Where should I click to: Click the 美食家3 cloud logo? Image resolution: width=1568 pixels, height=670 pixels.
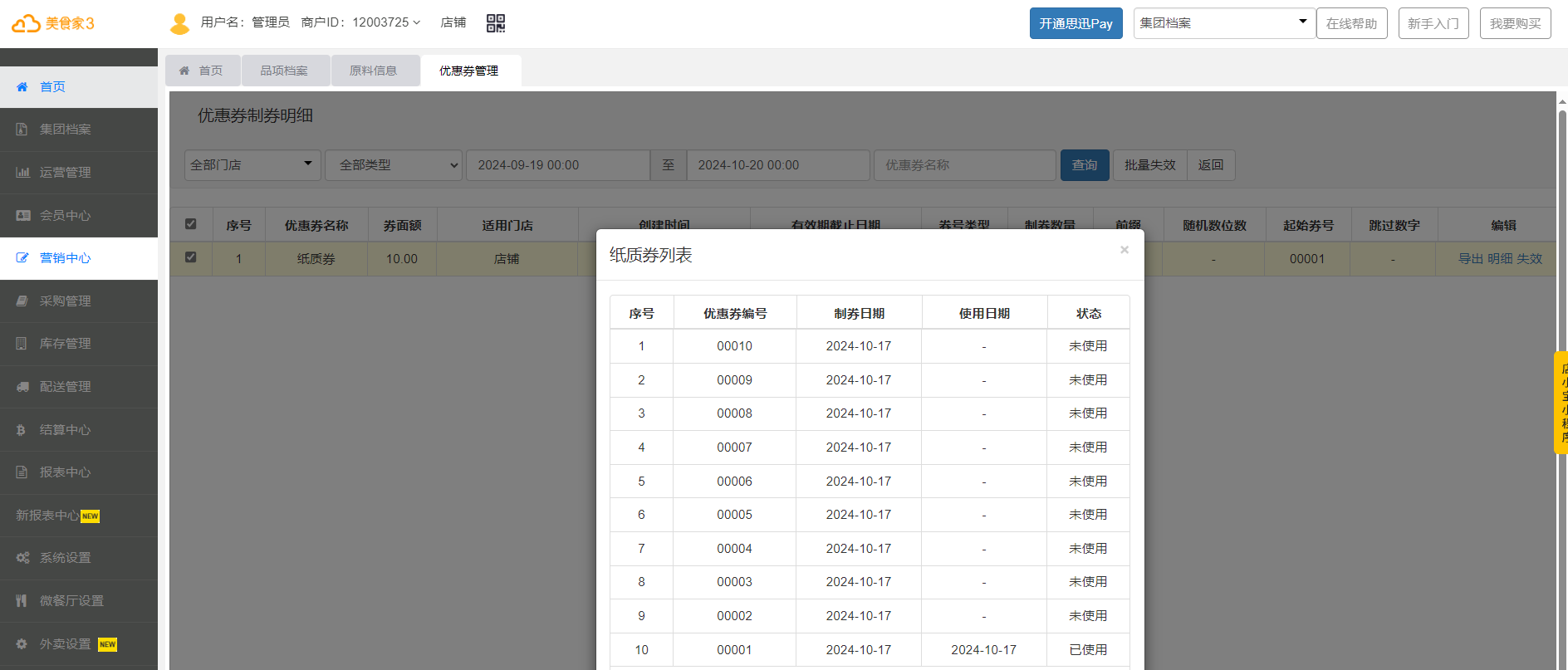pos(53,23)
